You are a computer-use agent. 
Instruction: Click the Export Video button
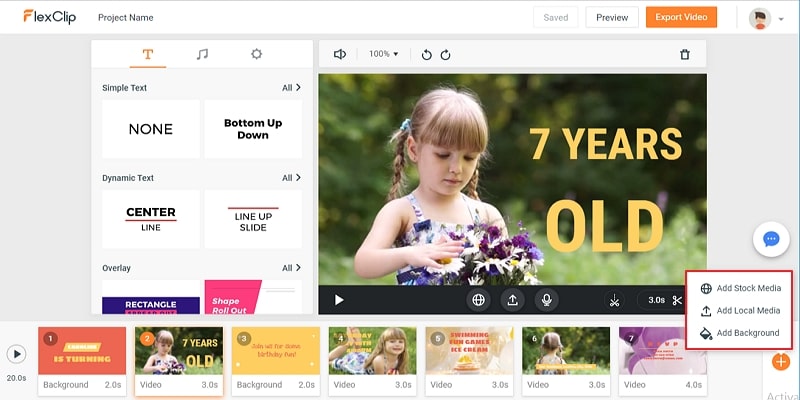681,17
